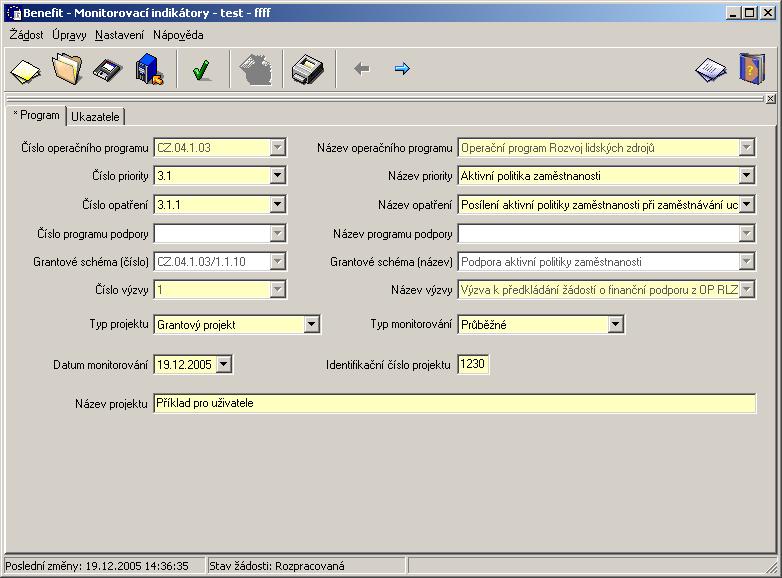This screenshot has width=782, height=578.
Task: Go back with grey left arrow
Action: pyautogui.click(x=362, y=69)
